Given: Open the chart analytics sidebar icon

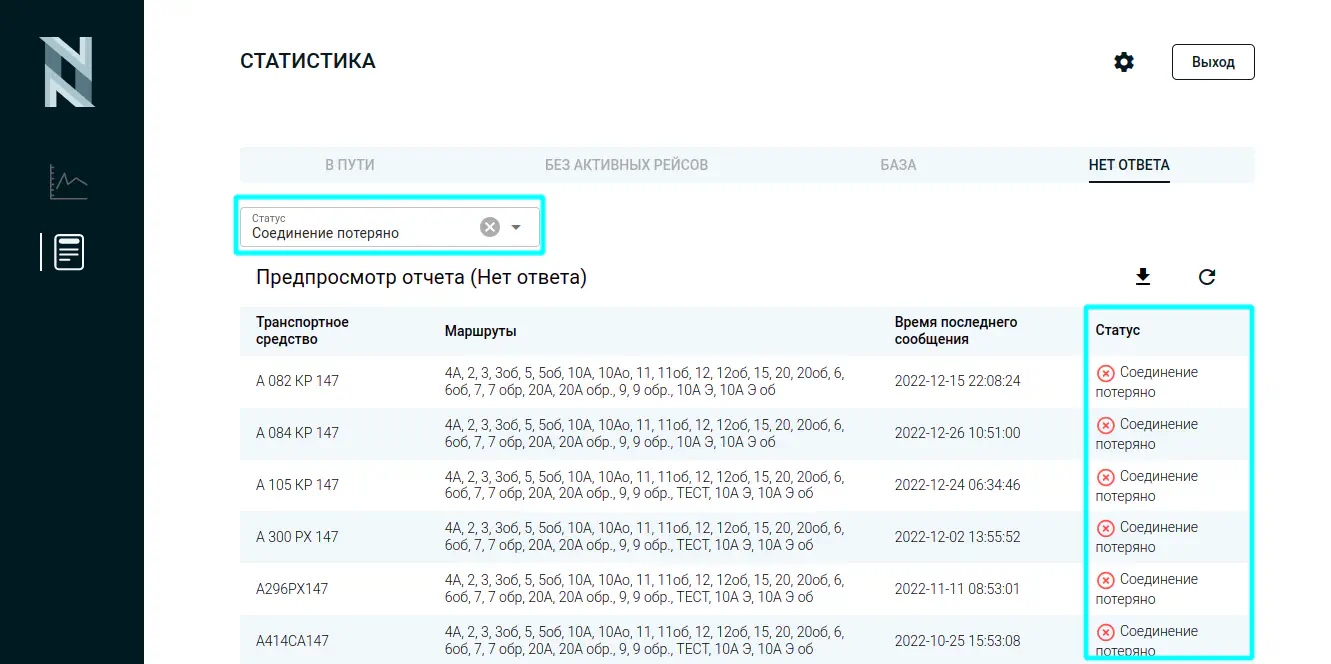Looking at the screenshot, I should tap(69, 181).
